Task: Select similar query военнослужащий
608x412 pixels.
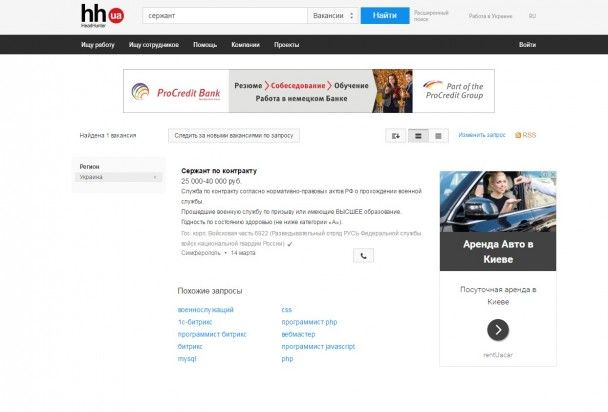Action: (205, 310)
